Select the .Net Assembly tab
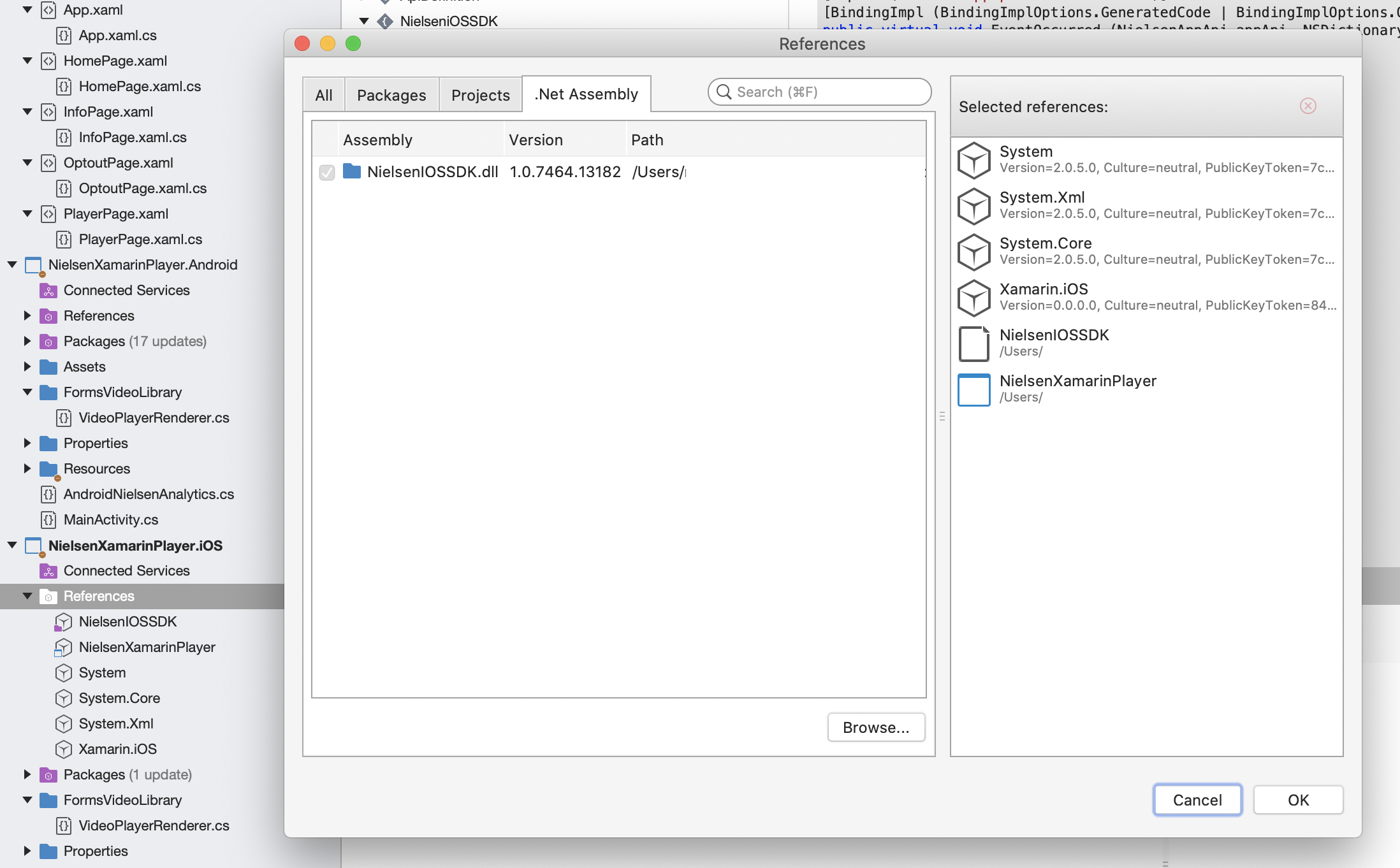The image size is (1400, 868). tap(587, 94)
